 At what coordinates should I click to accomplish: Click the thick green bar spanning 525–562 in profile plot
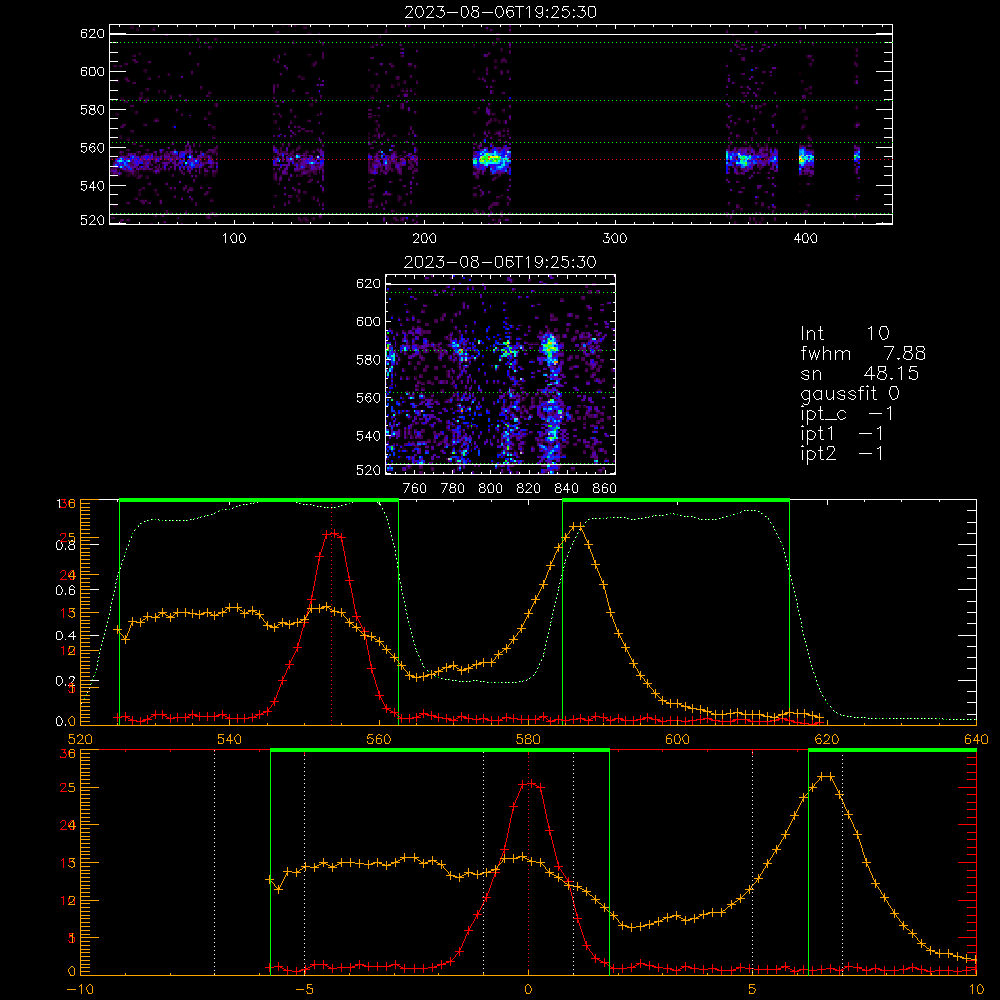(x=259, y=501)
